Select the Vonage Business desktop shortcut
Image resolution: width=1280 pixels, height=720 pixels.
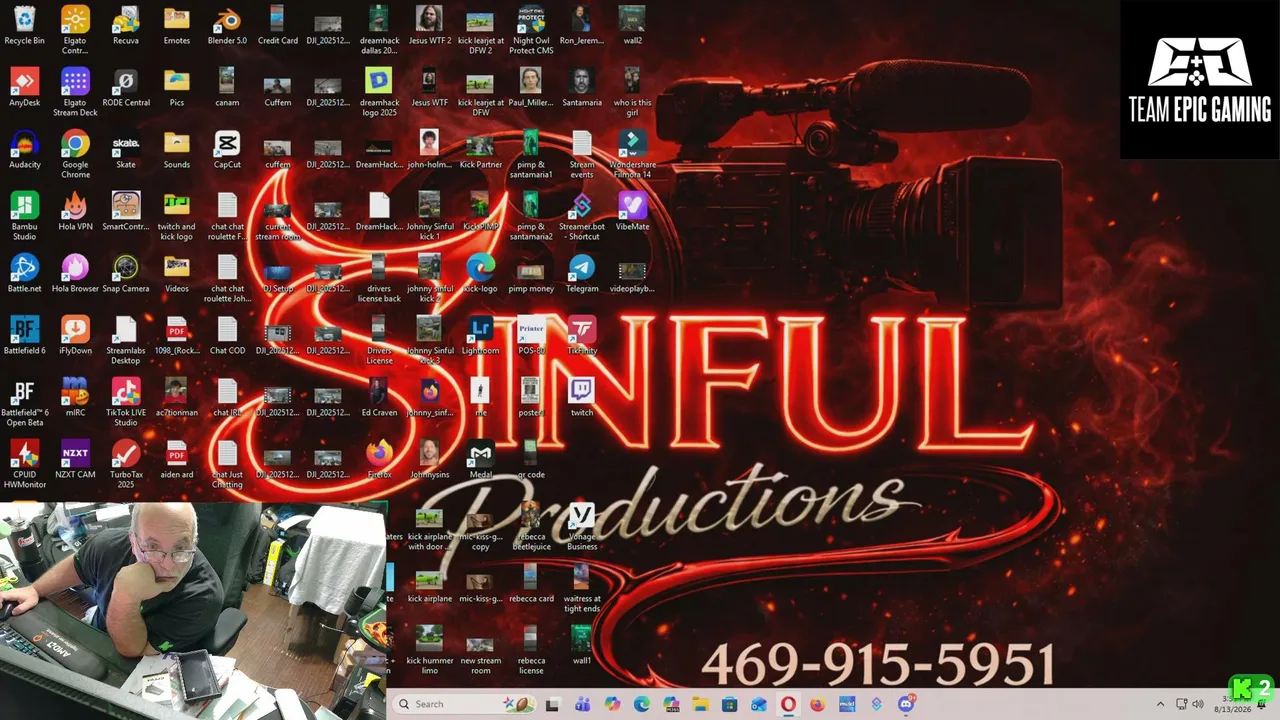click(581, 527)
